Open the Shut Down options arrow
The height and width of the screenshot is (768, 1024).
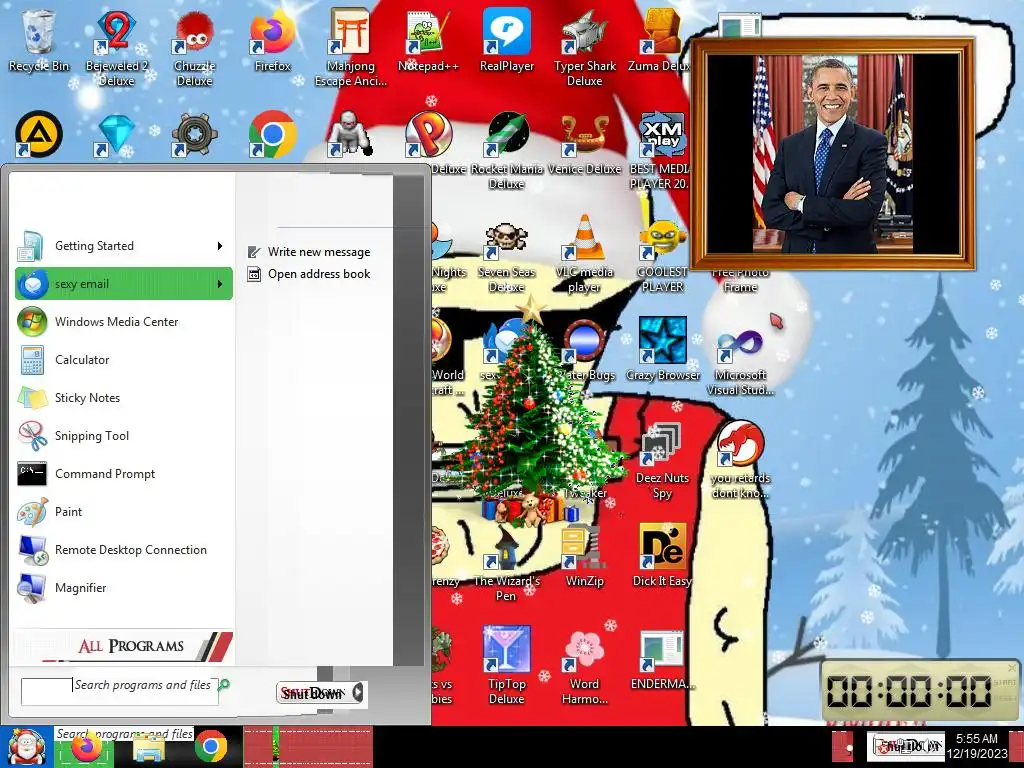[x=358, y=693]
